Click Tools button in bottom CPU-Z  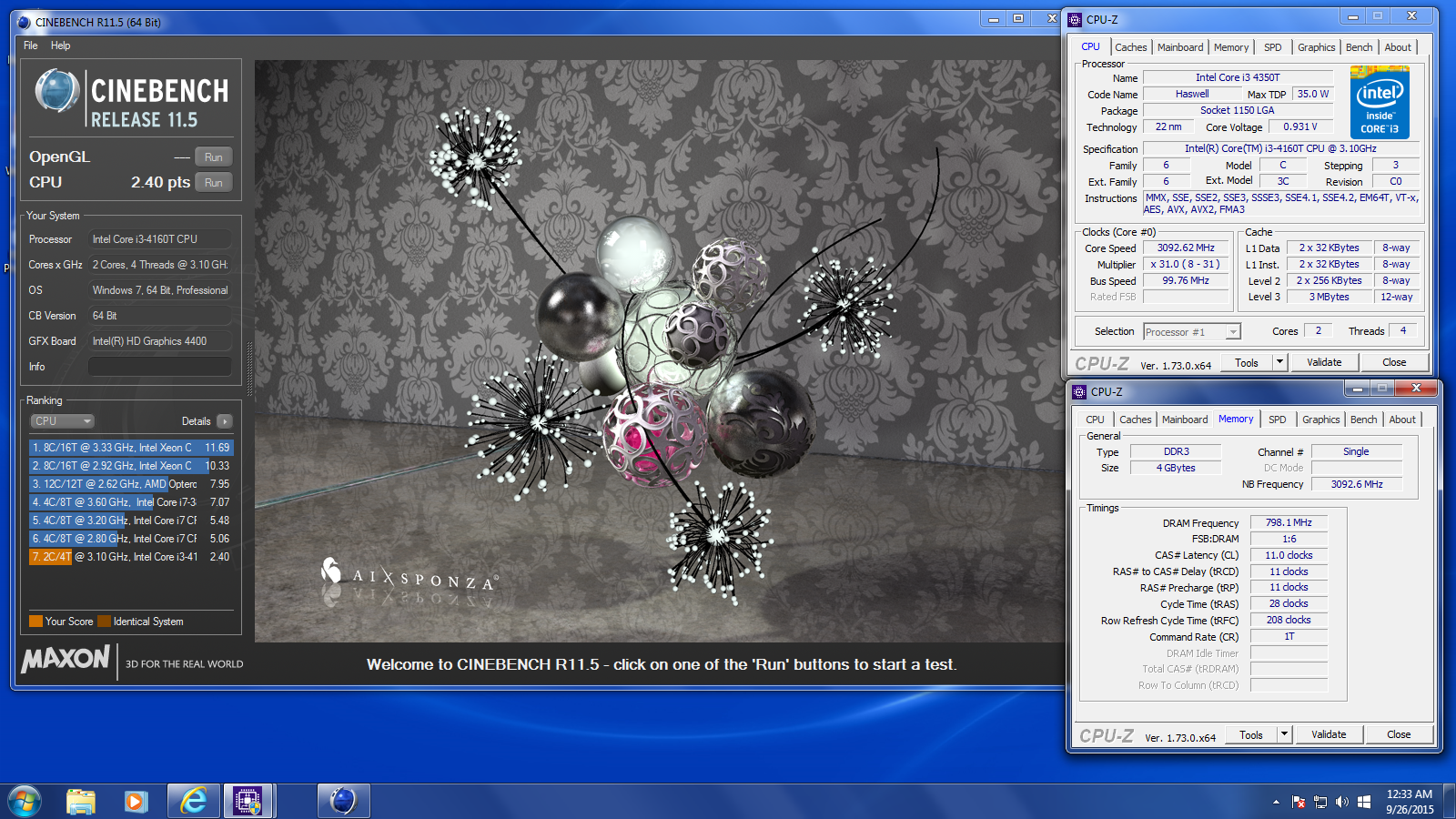tap(1251, 734)
